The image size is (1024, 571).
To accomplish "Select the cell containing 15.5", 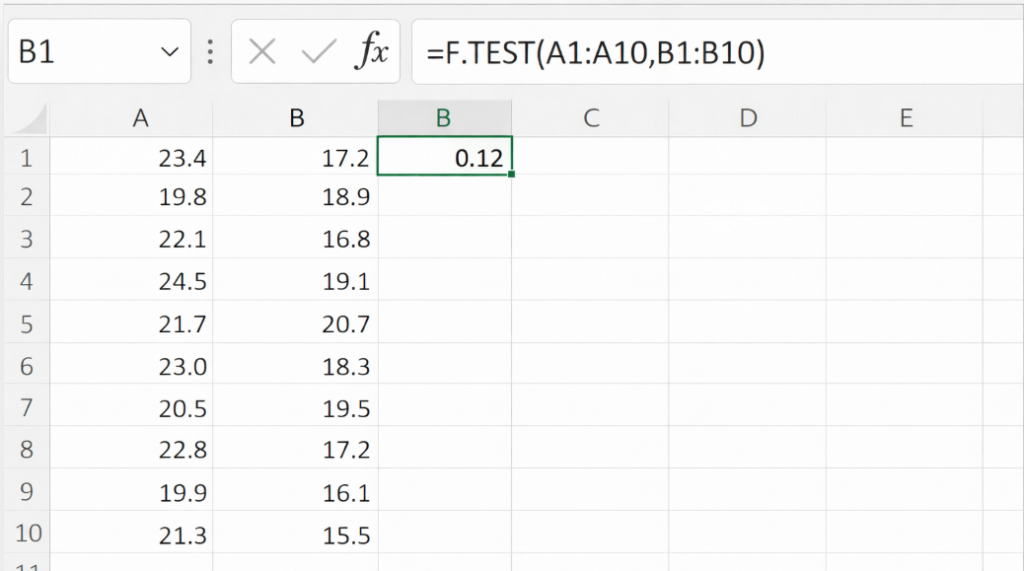I will 296,536.
